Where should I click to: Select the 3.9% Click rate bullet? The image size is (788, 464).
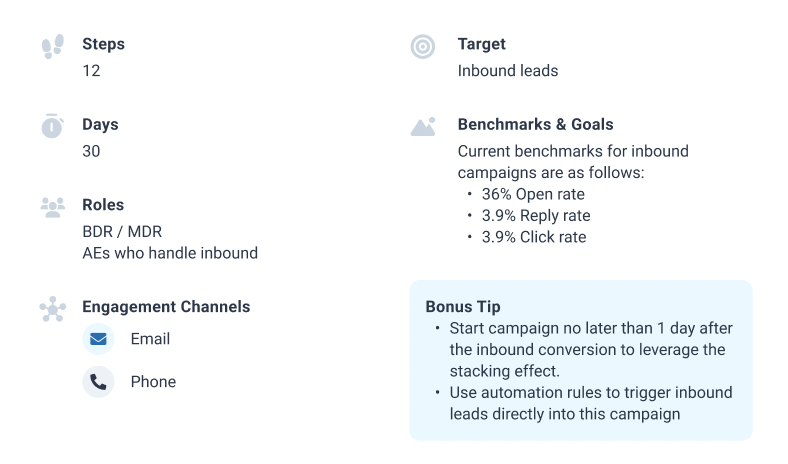534,237
